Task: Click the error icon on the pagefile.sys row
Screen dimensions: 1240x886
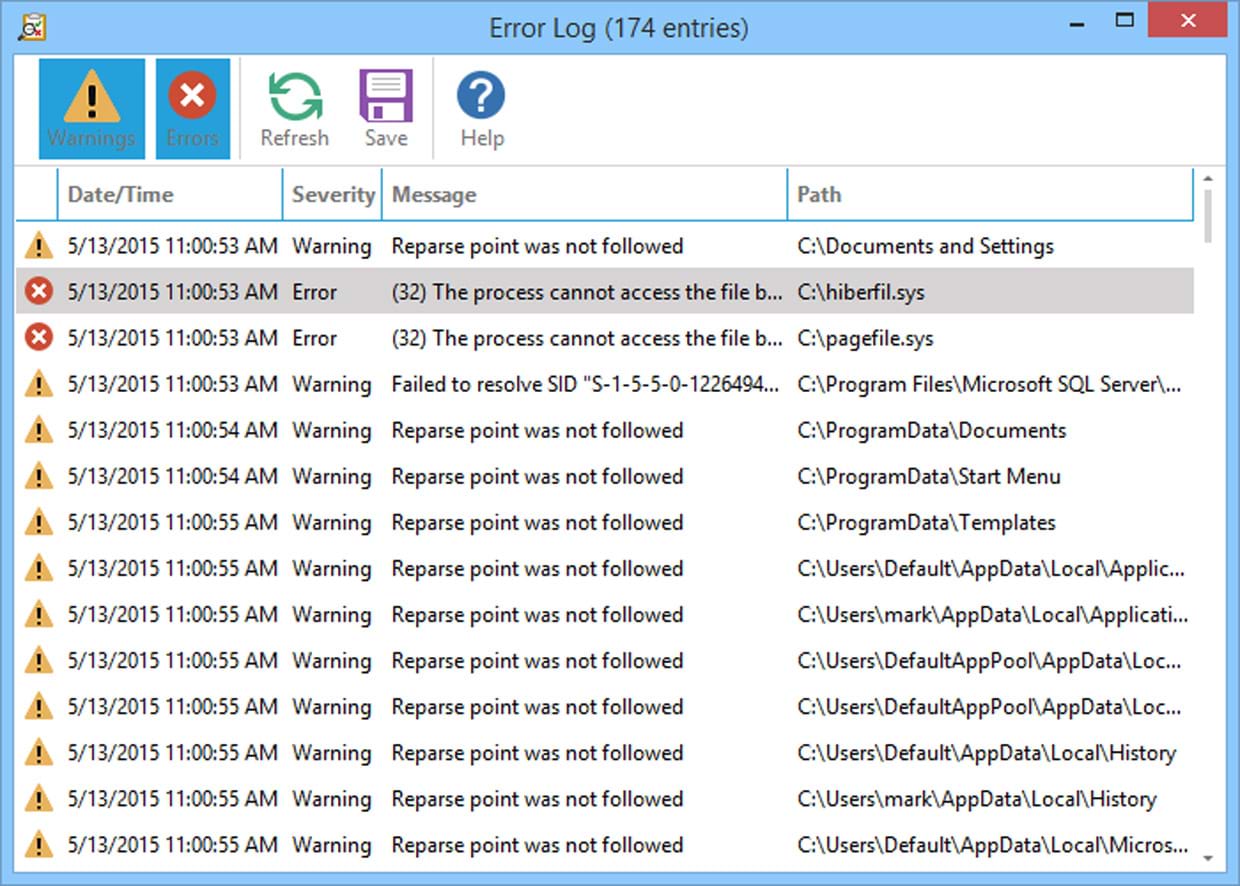Action: coord(37,337)
